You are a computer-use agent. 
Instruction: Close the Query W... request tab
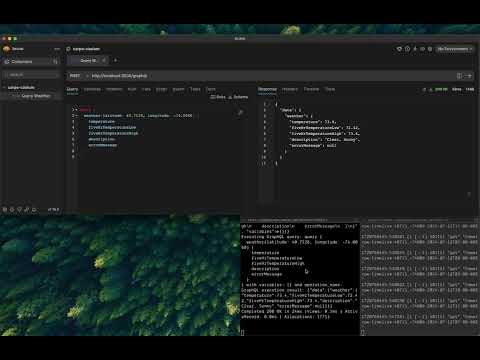tap(104, 60)
